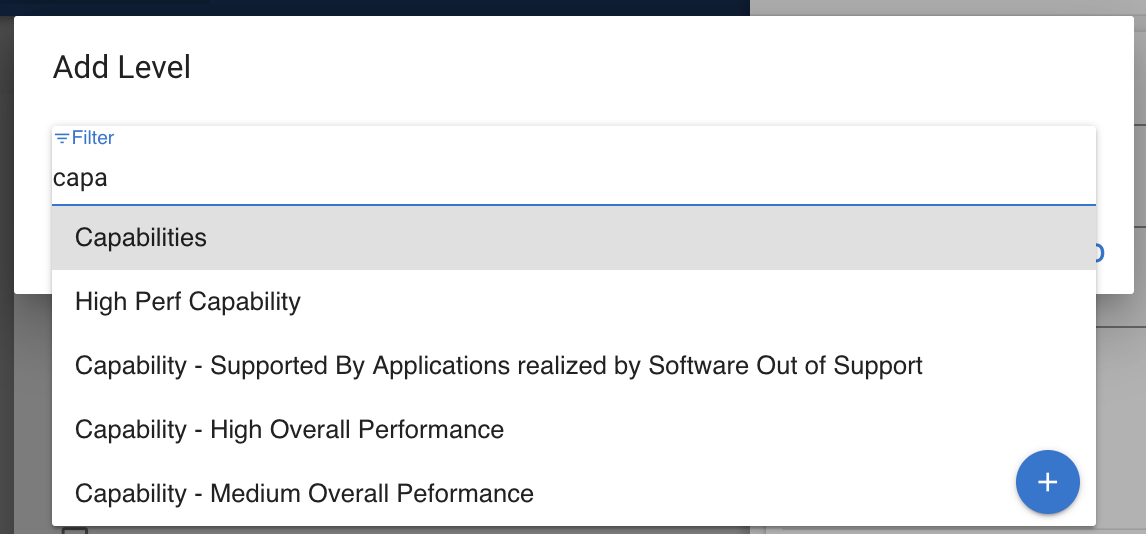Place the cursor after the typed capa text
The height and width of the screenshot is (534, 1146).
click(109, 179)
